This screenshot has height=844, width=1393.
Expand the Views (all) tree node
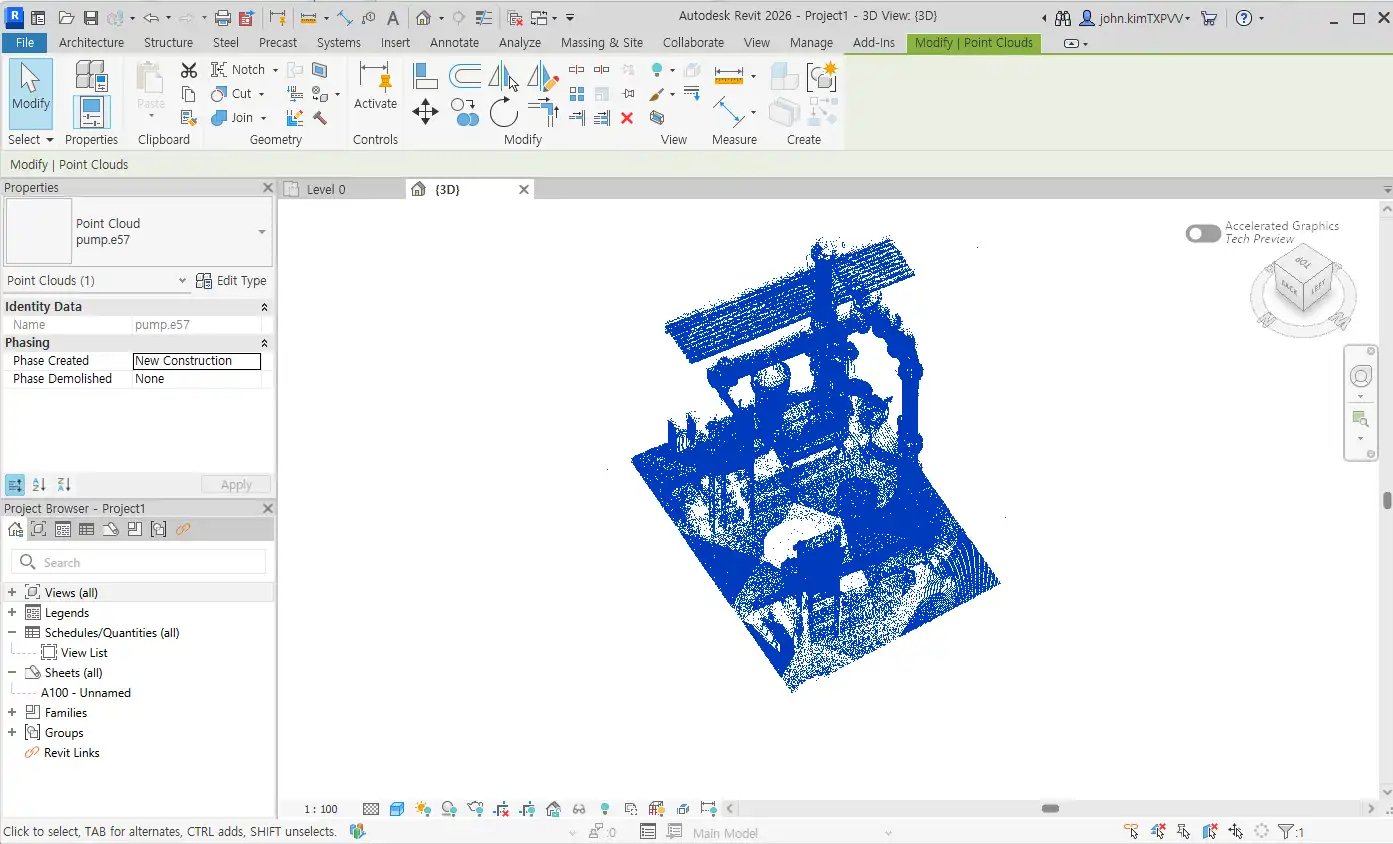tap(12, 593)
